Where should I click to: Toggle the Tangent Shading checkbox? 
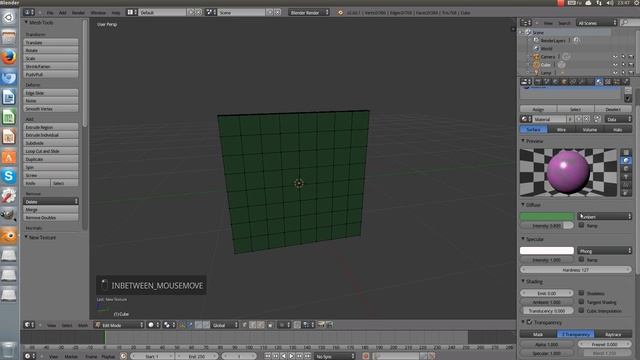(x=581, y=302)
